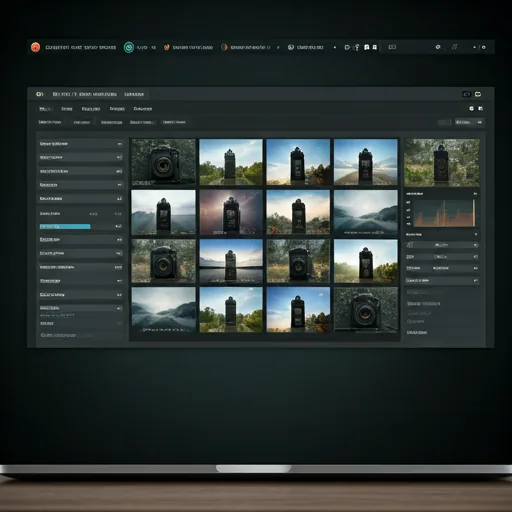Click the red circular icon in the top bar

[35, 47]
